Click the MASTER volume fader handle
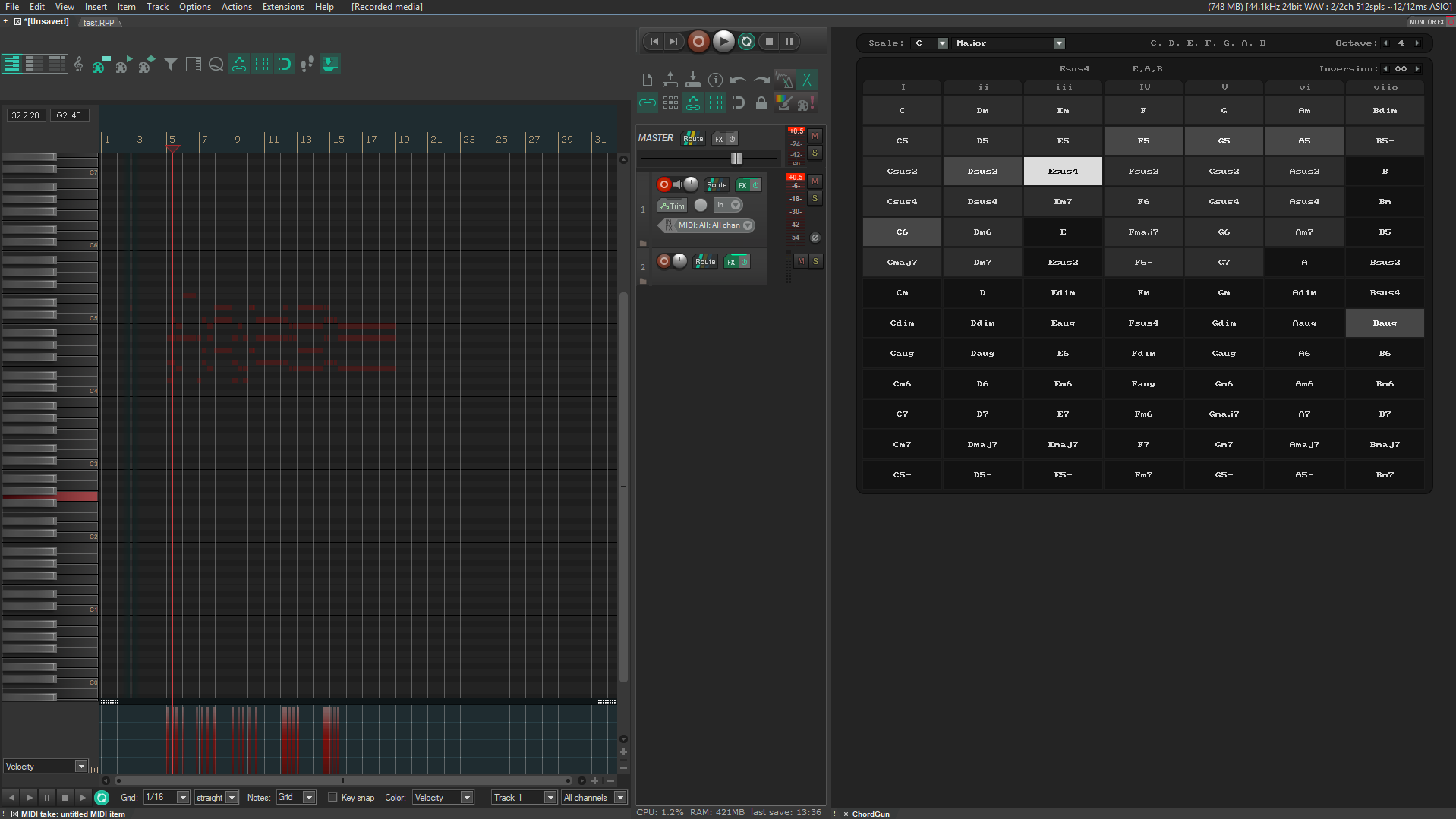Screen dimensions: 1456x819 [736, 158]
